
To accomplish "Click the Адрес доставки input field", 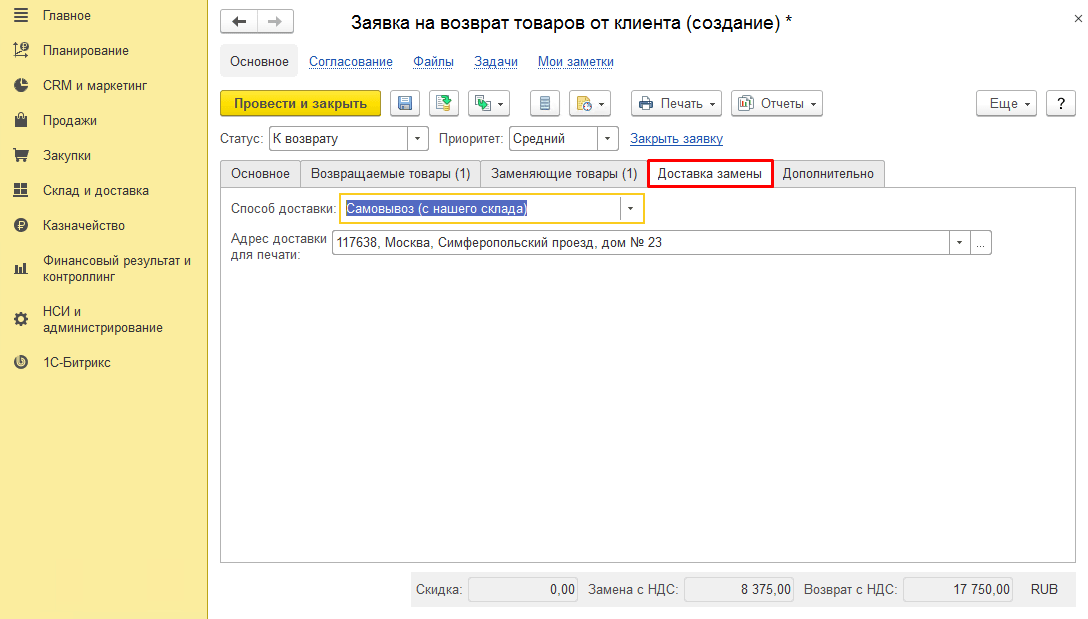I will (x=640, y=243).
